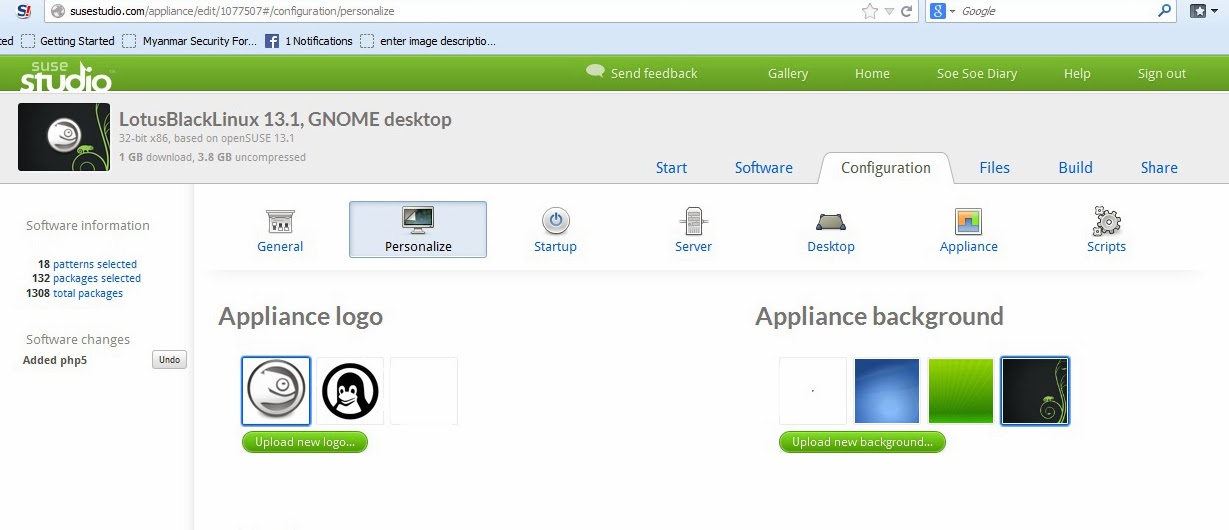Click Upload new background button
The width and height of the screenshot is (1229, 530).
click(x=862, y=442)
